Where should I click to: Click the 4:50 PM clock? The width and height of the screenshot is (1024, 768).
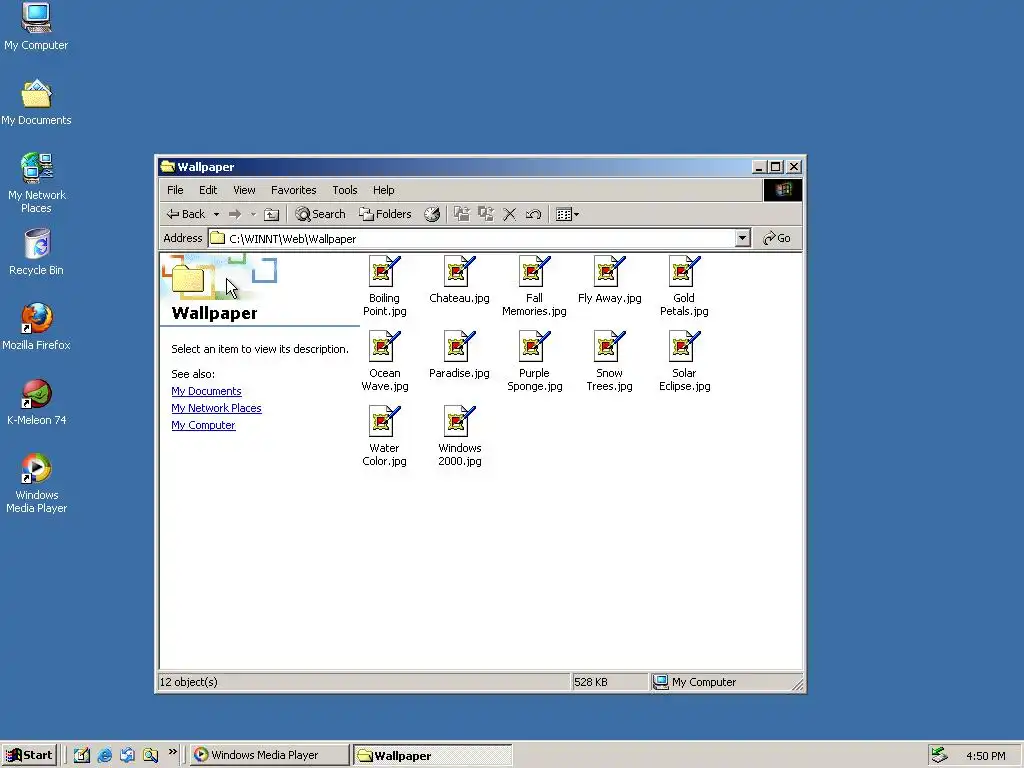coord(985,756)
